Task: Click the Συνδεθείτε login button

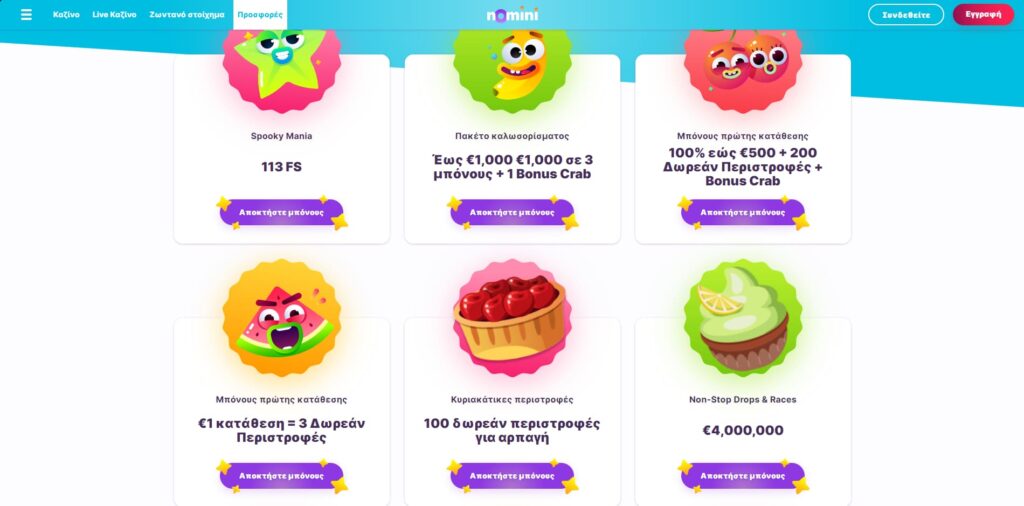Action: click(906, 14)
